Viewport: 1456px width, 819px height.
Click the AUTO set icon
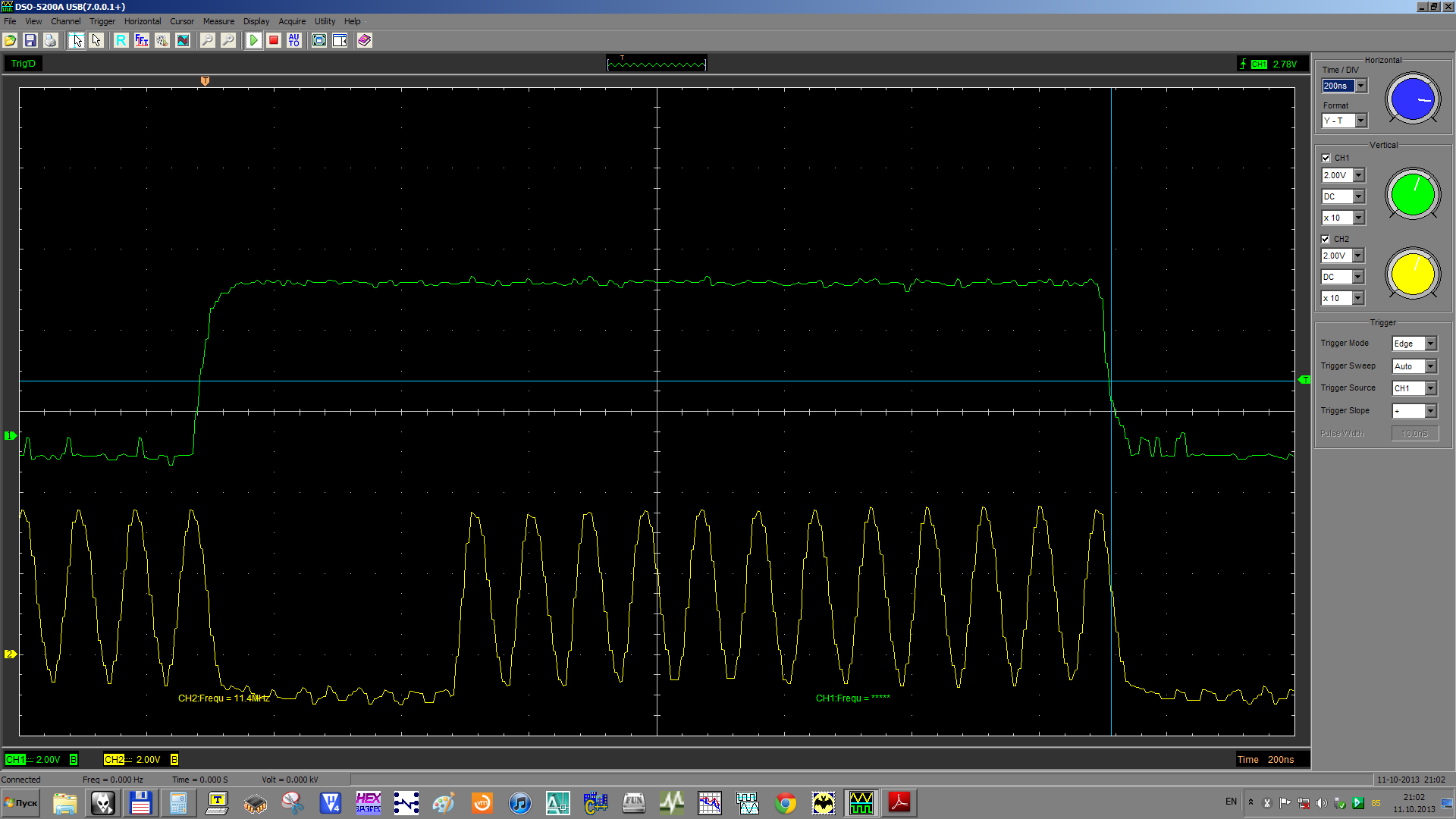(294, 40)
